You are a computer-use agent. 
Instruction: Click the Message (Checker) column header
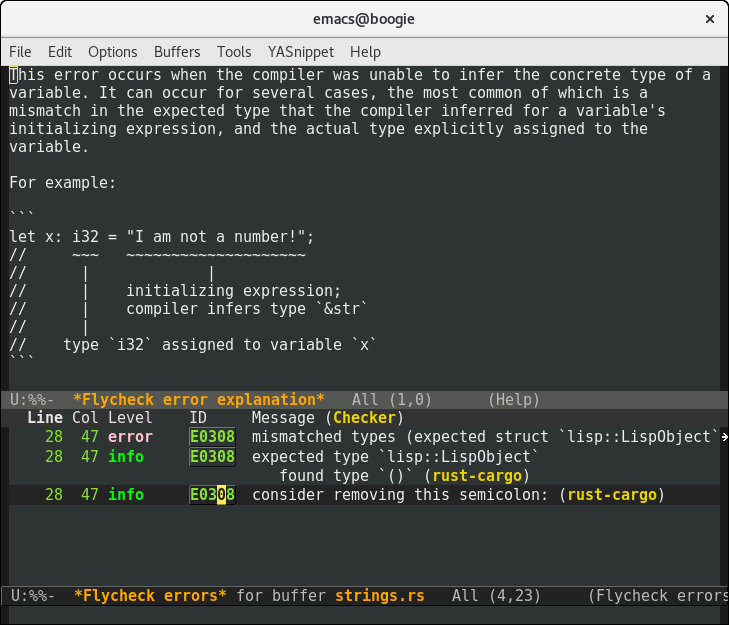(x=326, y=417)
